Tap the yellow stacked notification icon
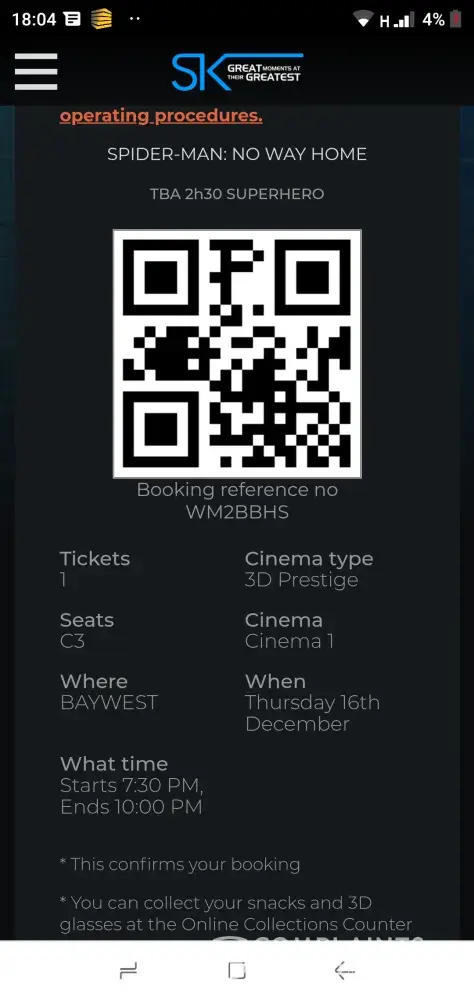Viewport: 474px width, 1000px height. point(101,20)
